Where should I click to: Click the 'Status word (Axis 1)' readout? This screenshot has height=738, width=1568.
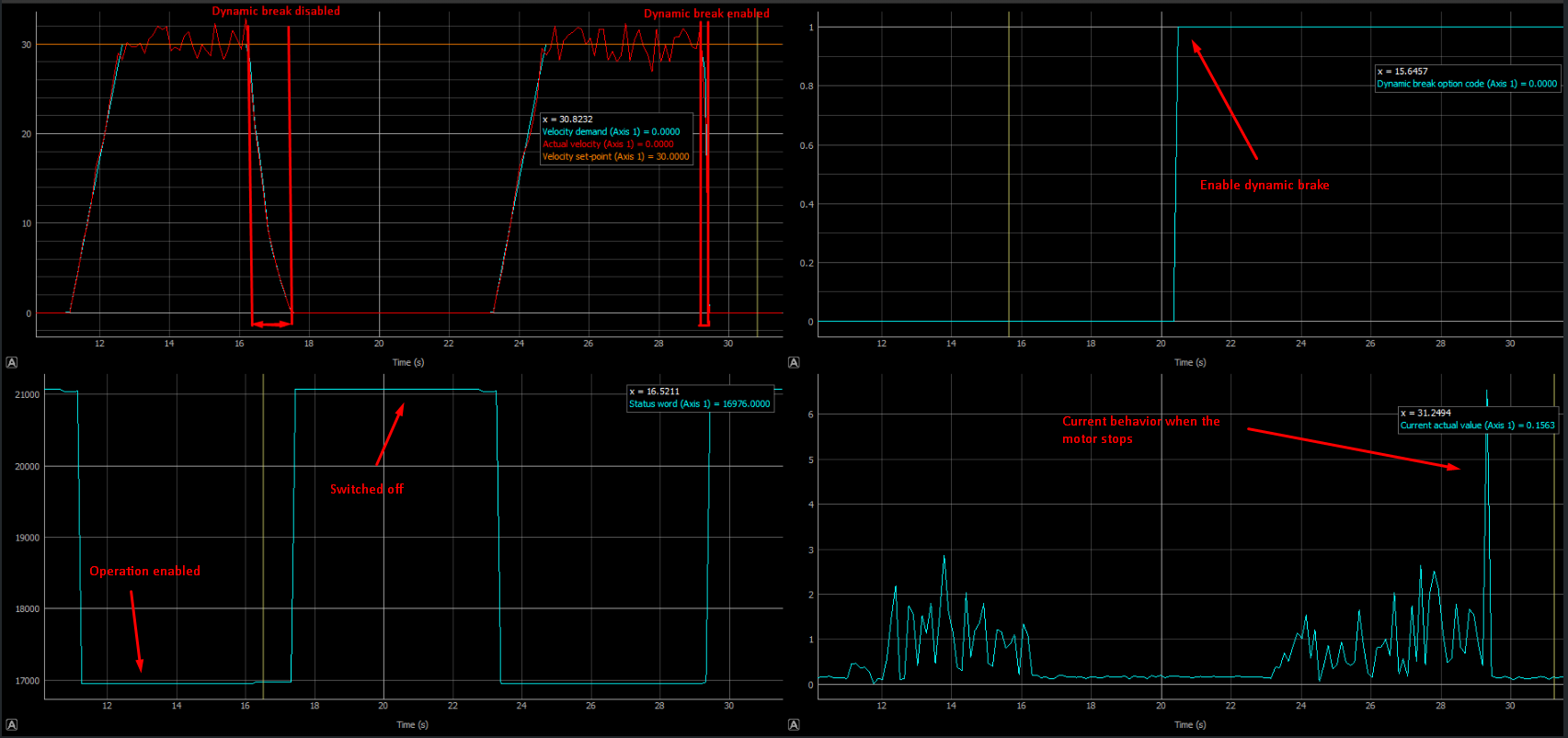tap(699, 404)
